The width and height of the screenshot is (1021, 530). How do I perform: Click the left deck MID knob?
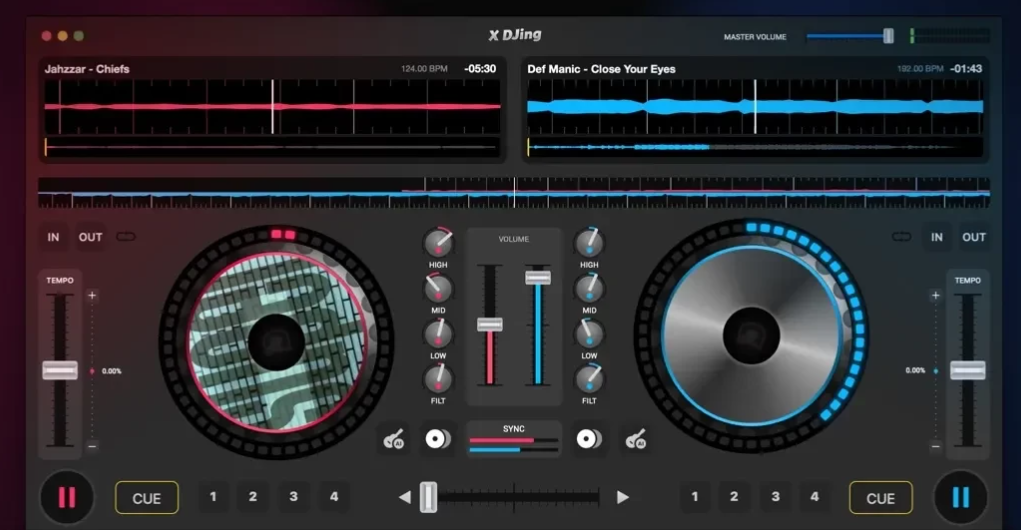[438, 288]
